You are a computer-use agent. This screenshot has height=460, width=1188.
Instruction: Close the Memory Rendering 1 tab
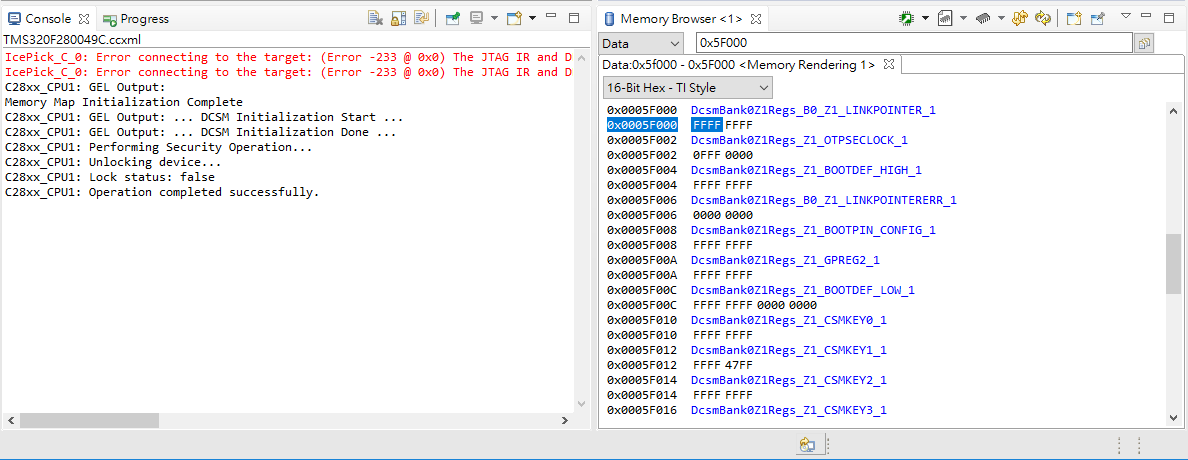click(x=889, y=64)
